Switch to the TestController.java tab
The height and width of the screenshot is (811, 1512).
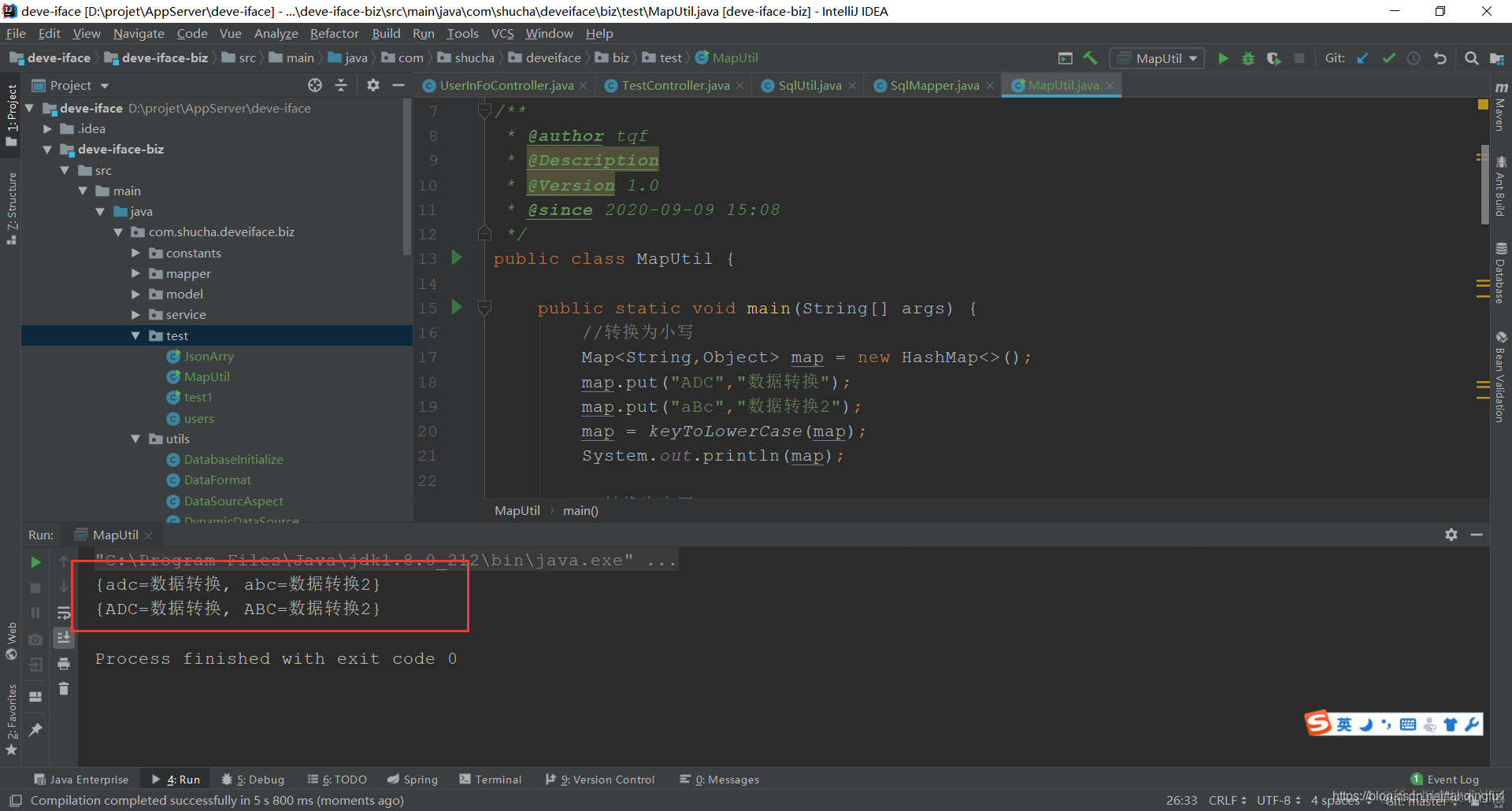click(x=675, y=85)
